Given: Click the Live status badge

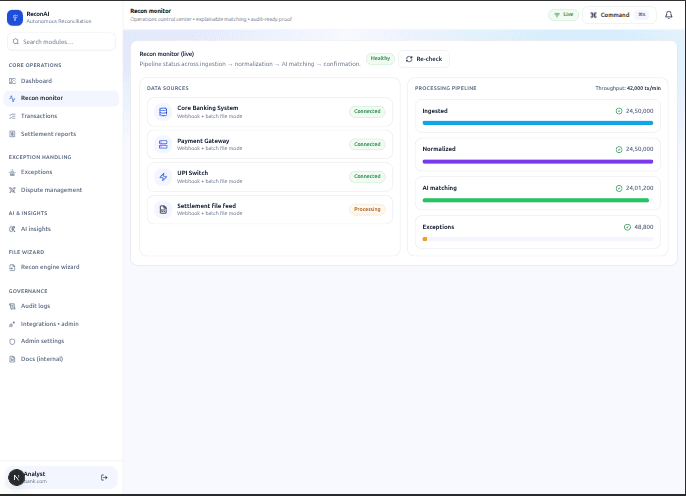Looking at the screenshot, I should click(x=564, y=14).
